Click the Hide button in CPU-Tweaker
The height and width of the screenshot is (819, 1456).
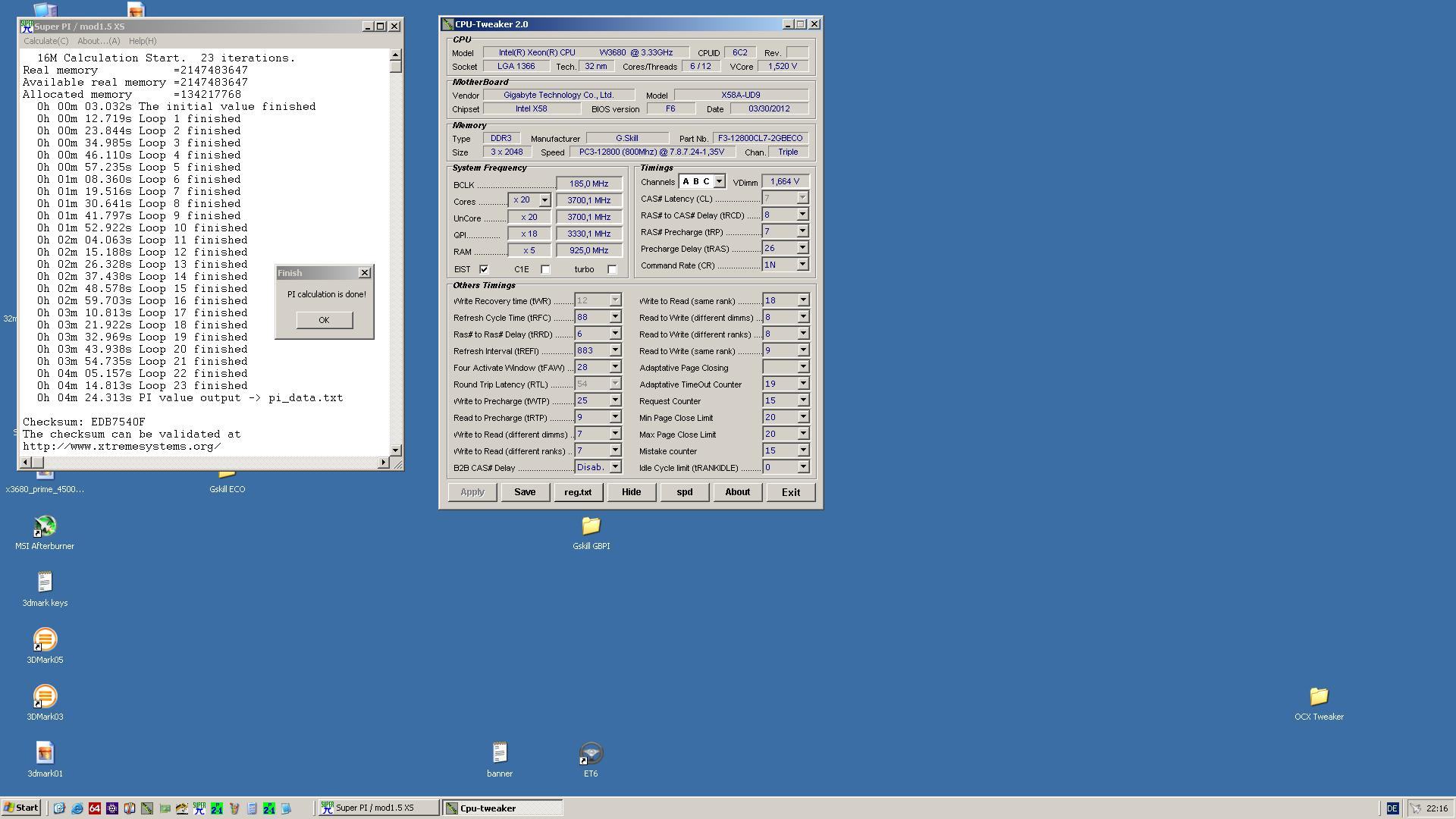pyautogui.click(x=631, y=492)
